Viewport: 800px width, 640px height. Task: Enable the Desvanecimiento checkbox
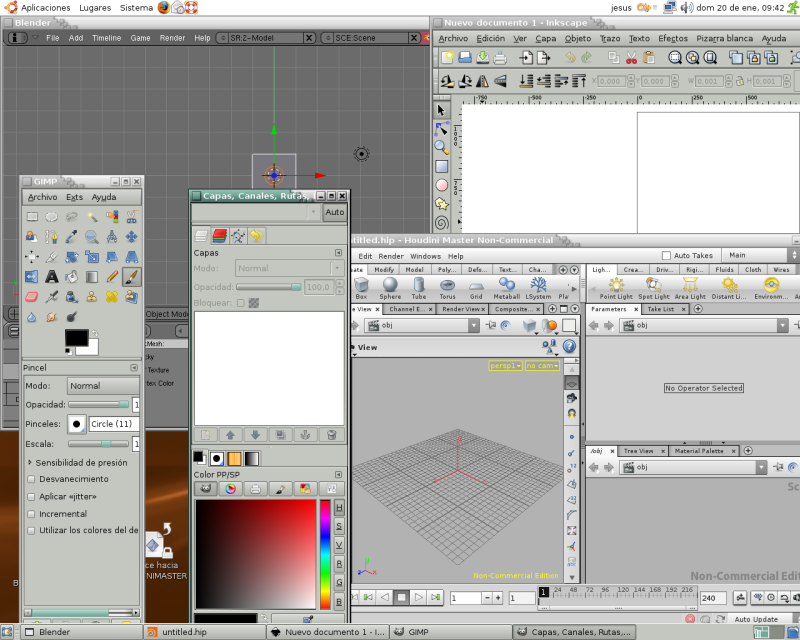31,479
